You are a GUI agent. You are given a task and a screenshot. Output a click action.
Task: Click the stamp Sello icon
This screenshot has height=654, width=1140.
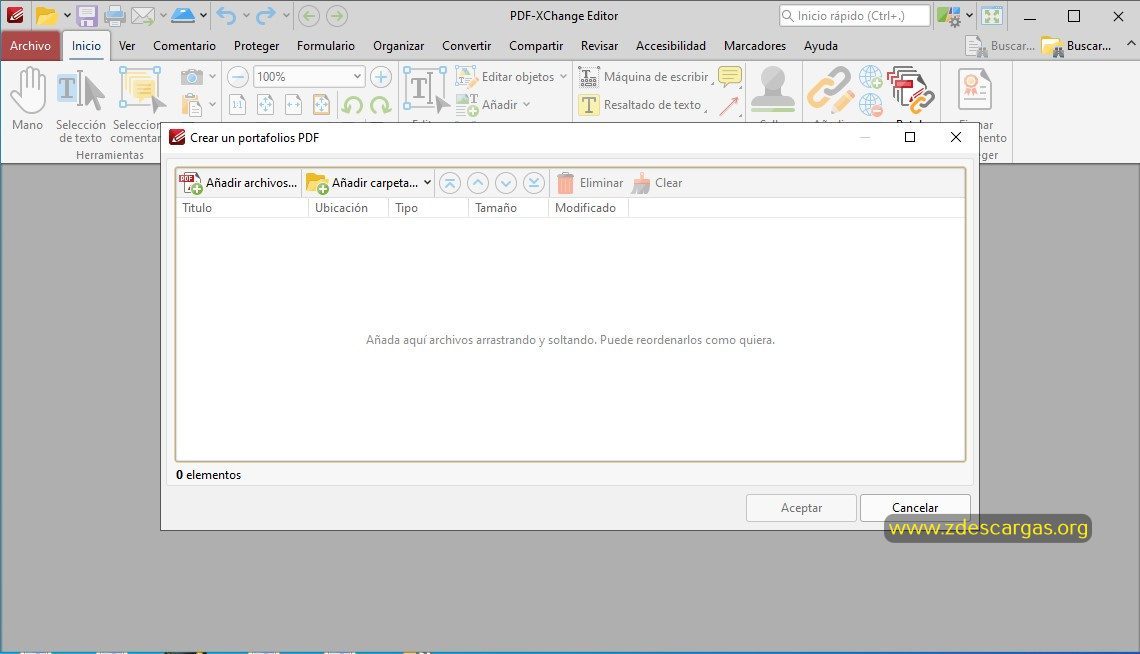coord(773,91)
